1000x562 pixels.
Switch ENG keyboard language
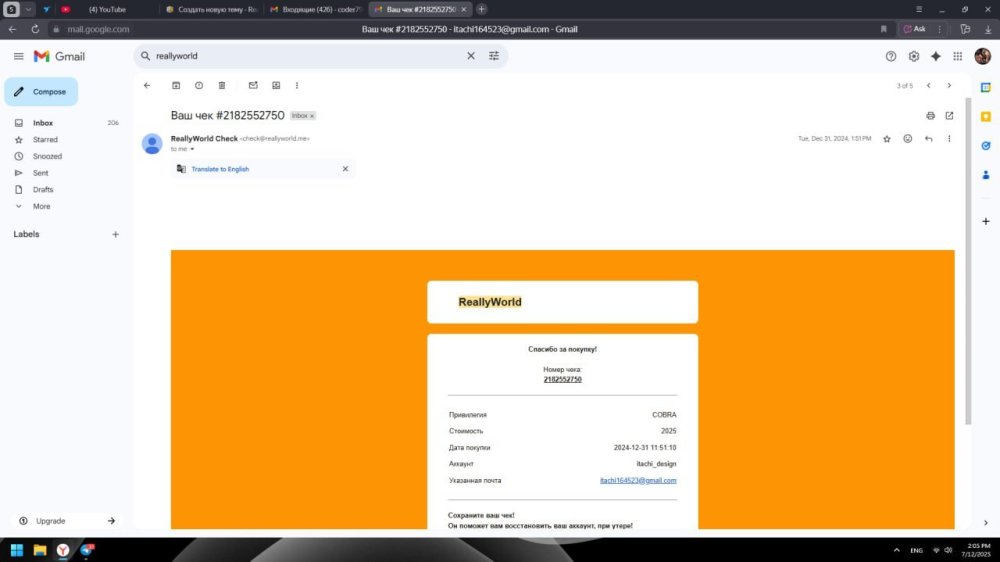click(916, 551)
